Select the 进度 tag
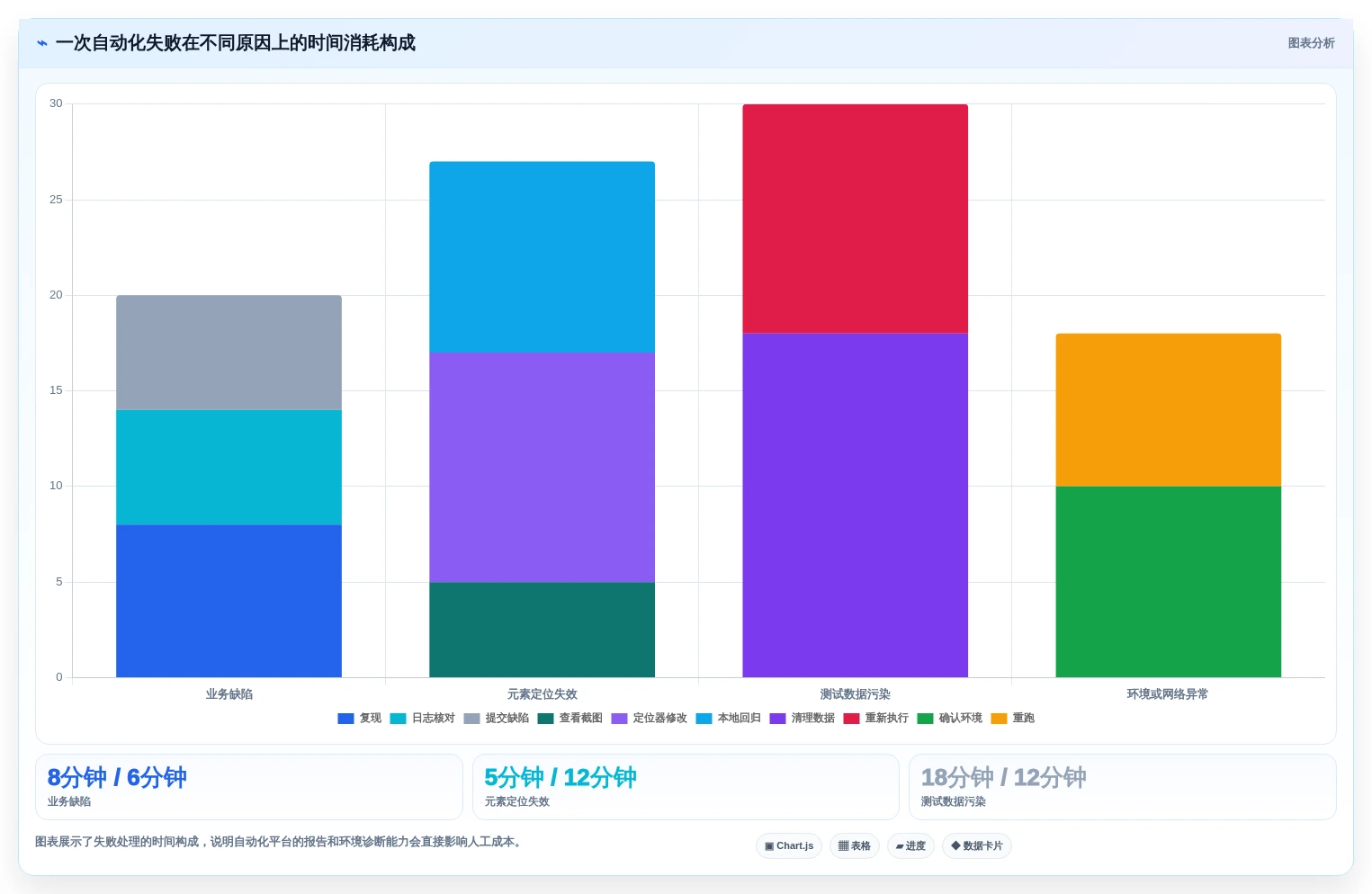 tap(910, 846)
